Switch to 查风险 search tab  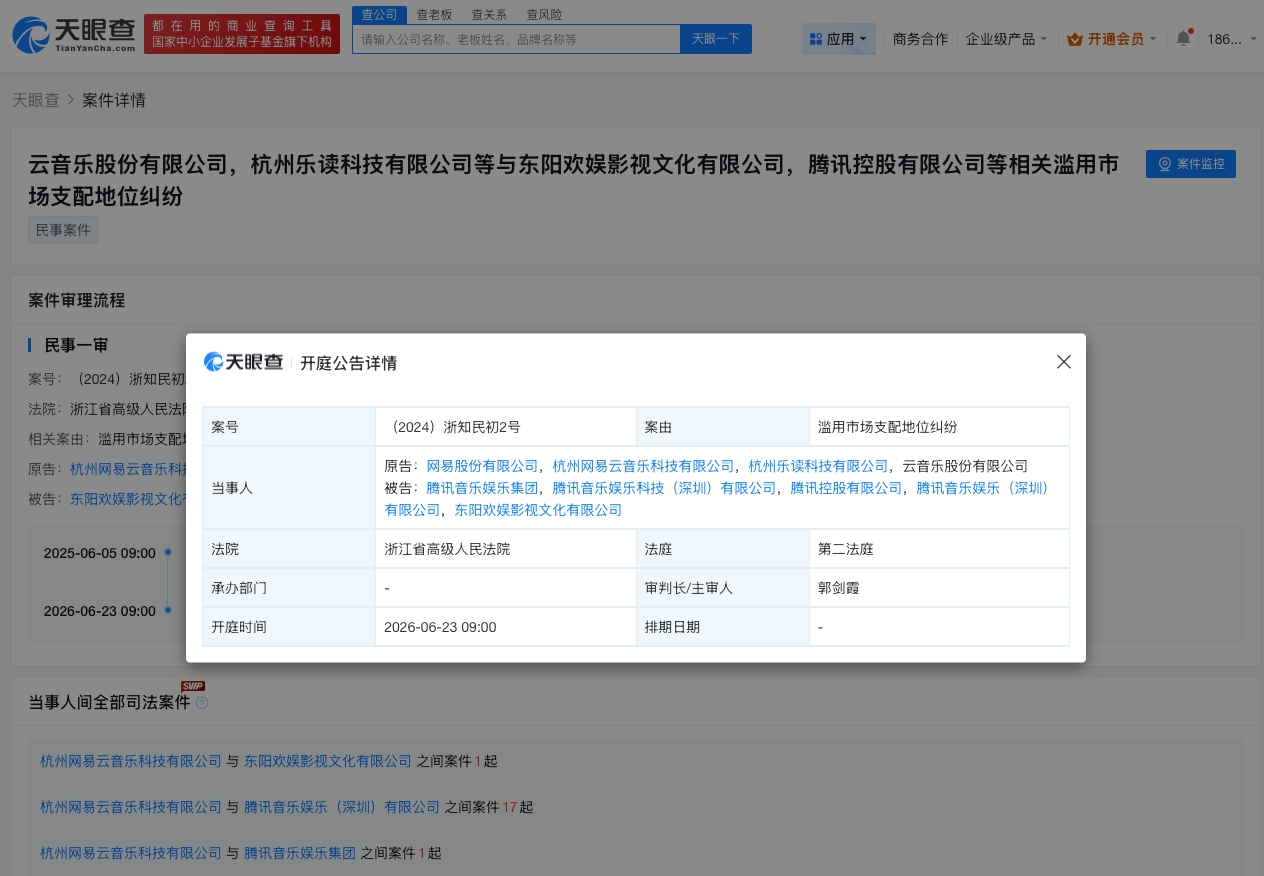click(x=544, y=14)
